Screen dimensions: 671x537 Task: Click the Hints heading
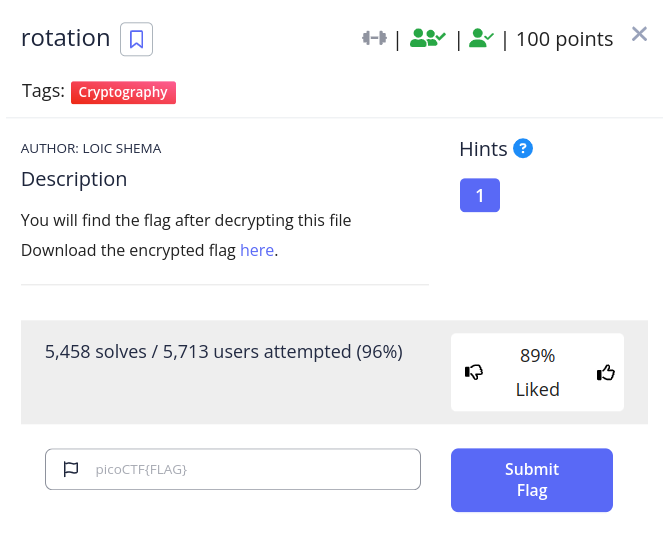[483, 149]
